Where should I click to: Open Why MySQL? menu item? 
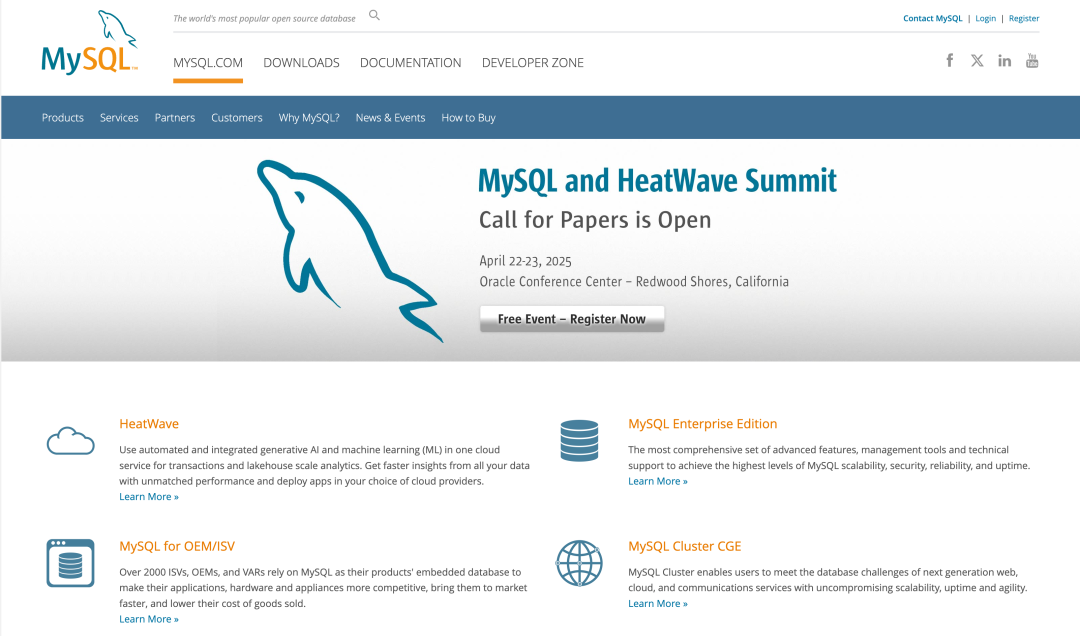tap(309, 118)
